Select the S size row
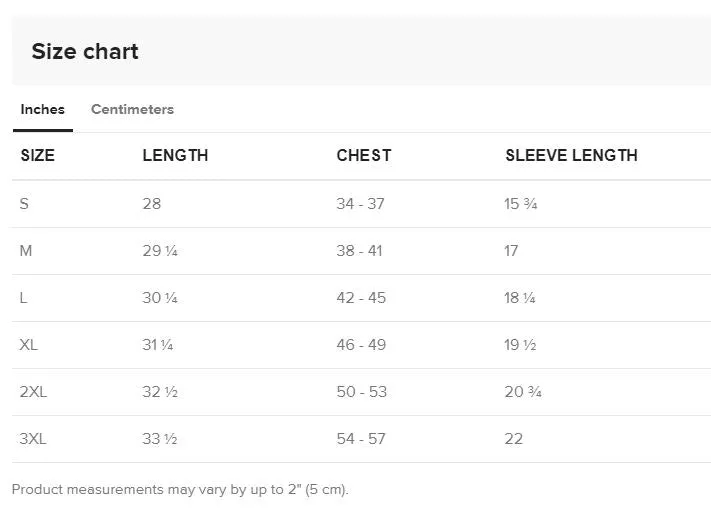Viewport: 711px width, 523px height. pyautogui.click(x=361, y=204)
